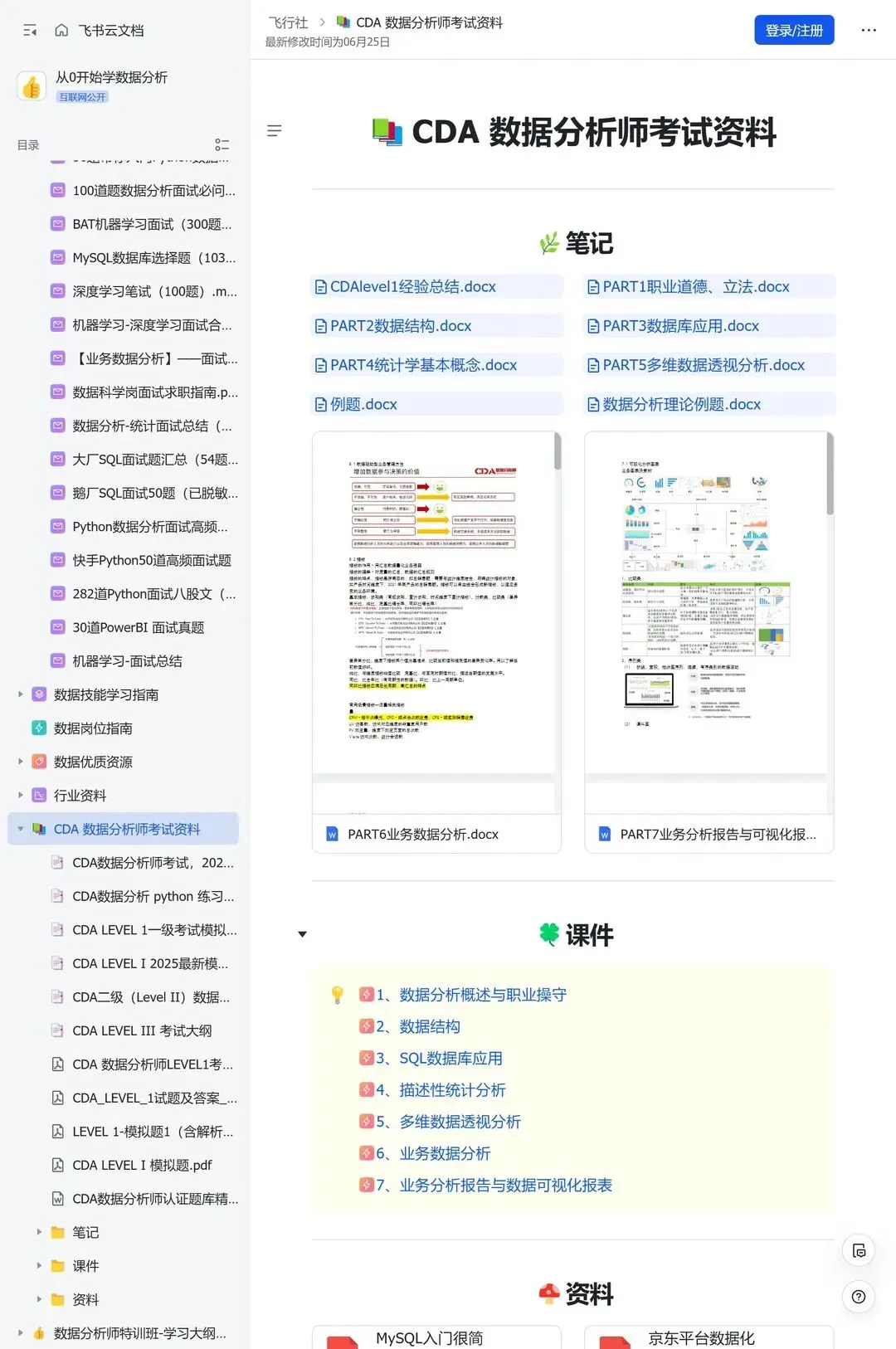Collapse the 课件 section triangle

pos(302,934)
